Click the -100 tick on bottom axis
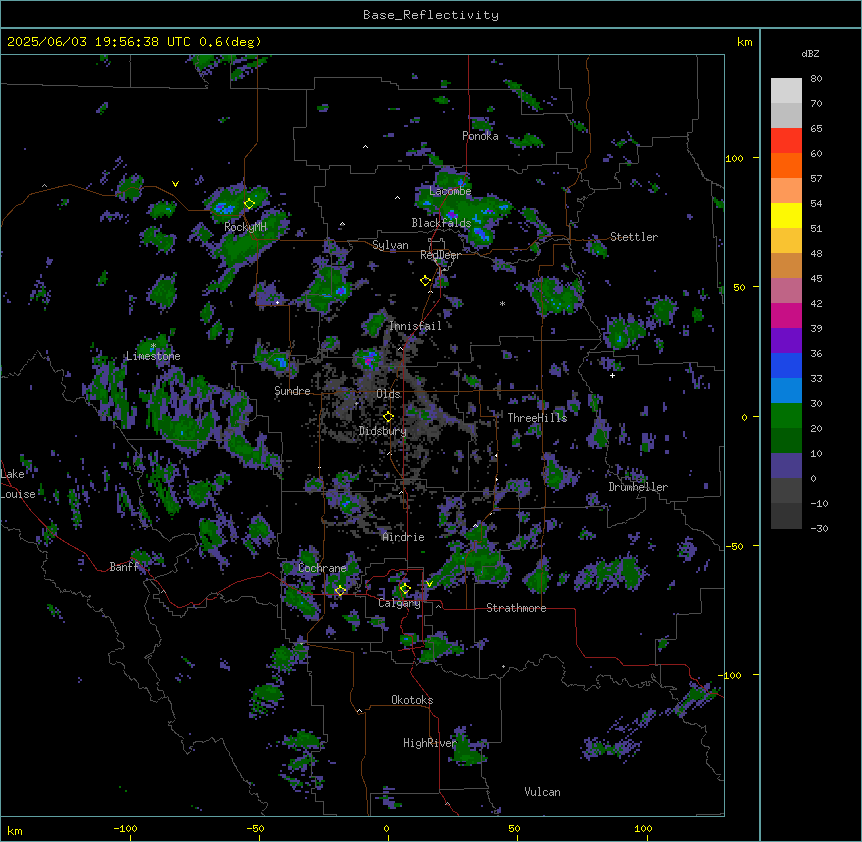This screenshot has height=842, width=862. [126, 829]
